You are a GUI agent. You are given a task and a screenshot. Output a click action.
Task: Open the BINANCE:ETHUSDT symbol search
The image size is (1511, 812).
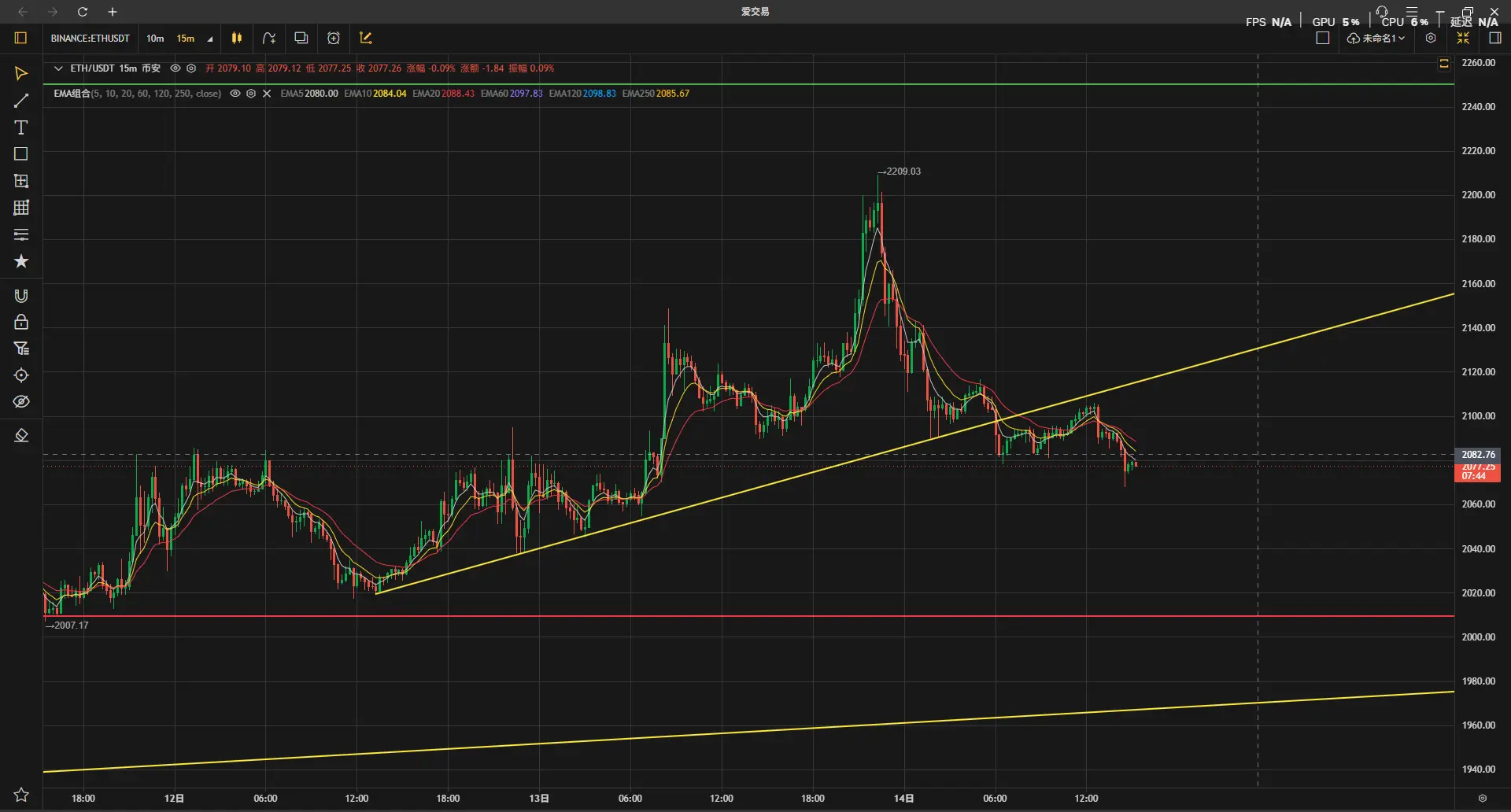click(x=91, y=38)
